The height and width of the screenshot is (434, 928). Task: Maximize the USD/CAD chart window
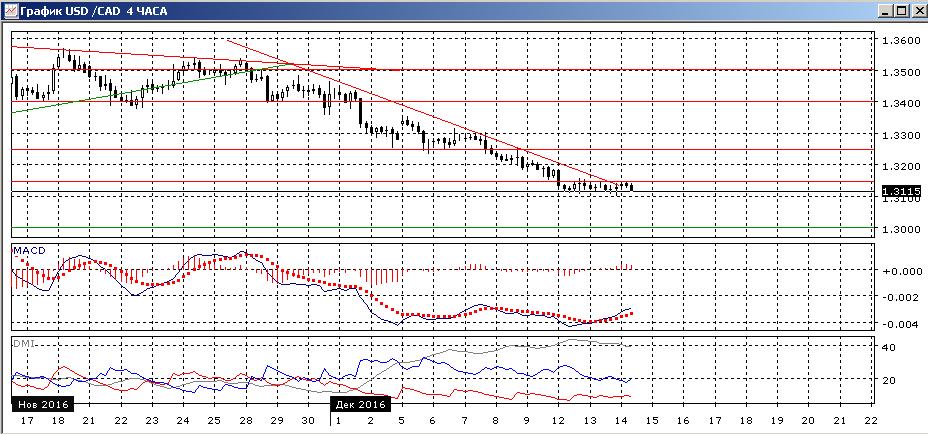coord(900,11)
